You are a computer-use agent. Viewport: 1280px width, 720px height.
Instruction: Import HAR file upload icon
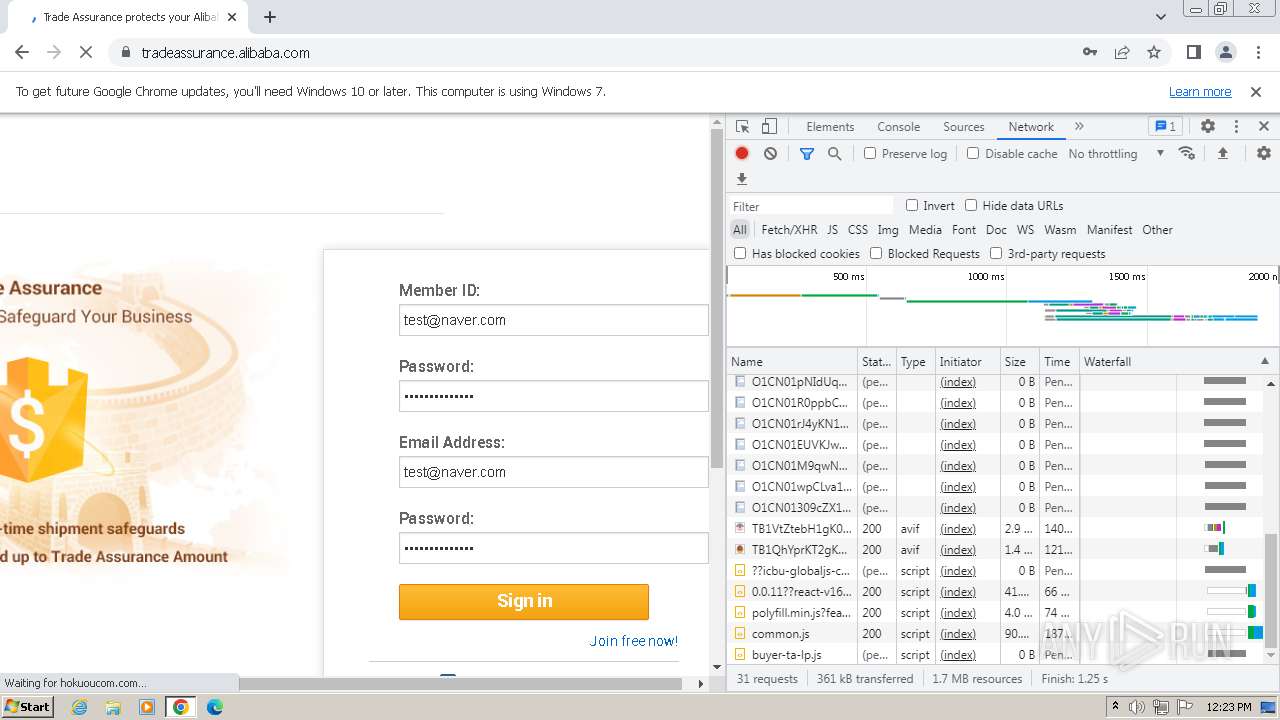(1222, 154)
